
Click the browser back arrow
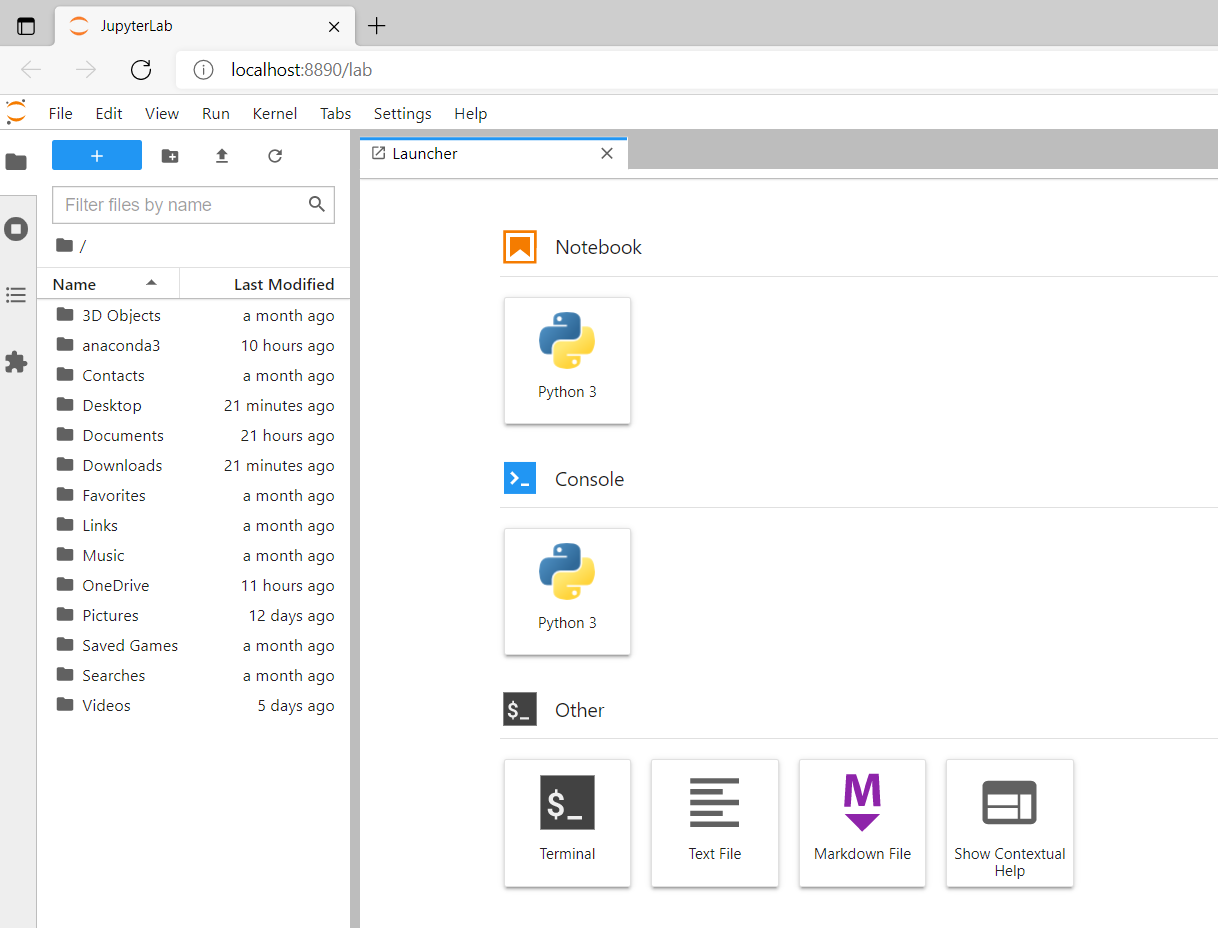[x=31, y=70]
